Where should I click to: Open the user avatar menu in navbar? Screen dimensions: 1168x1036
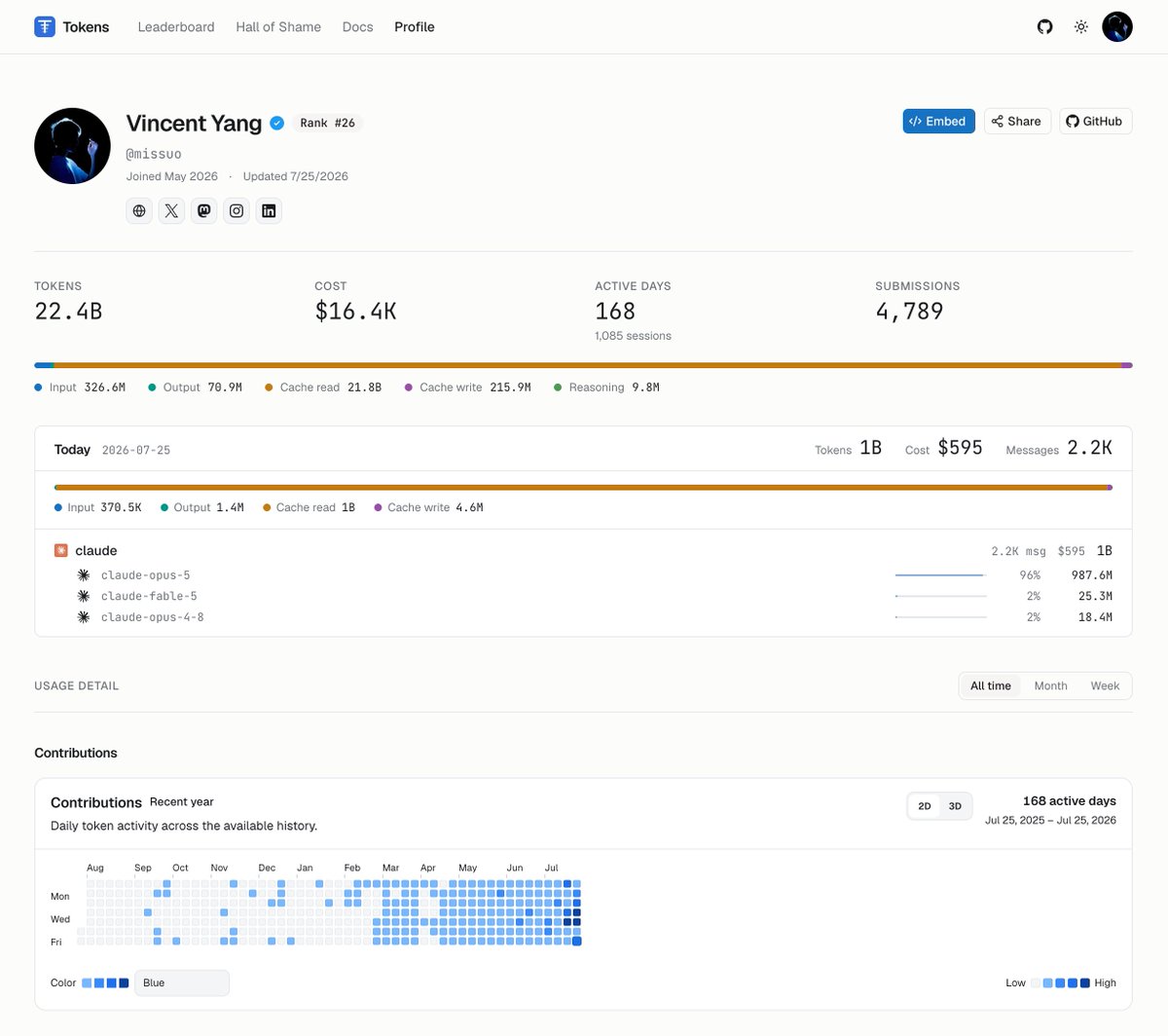1116,27
